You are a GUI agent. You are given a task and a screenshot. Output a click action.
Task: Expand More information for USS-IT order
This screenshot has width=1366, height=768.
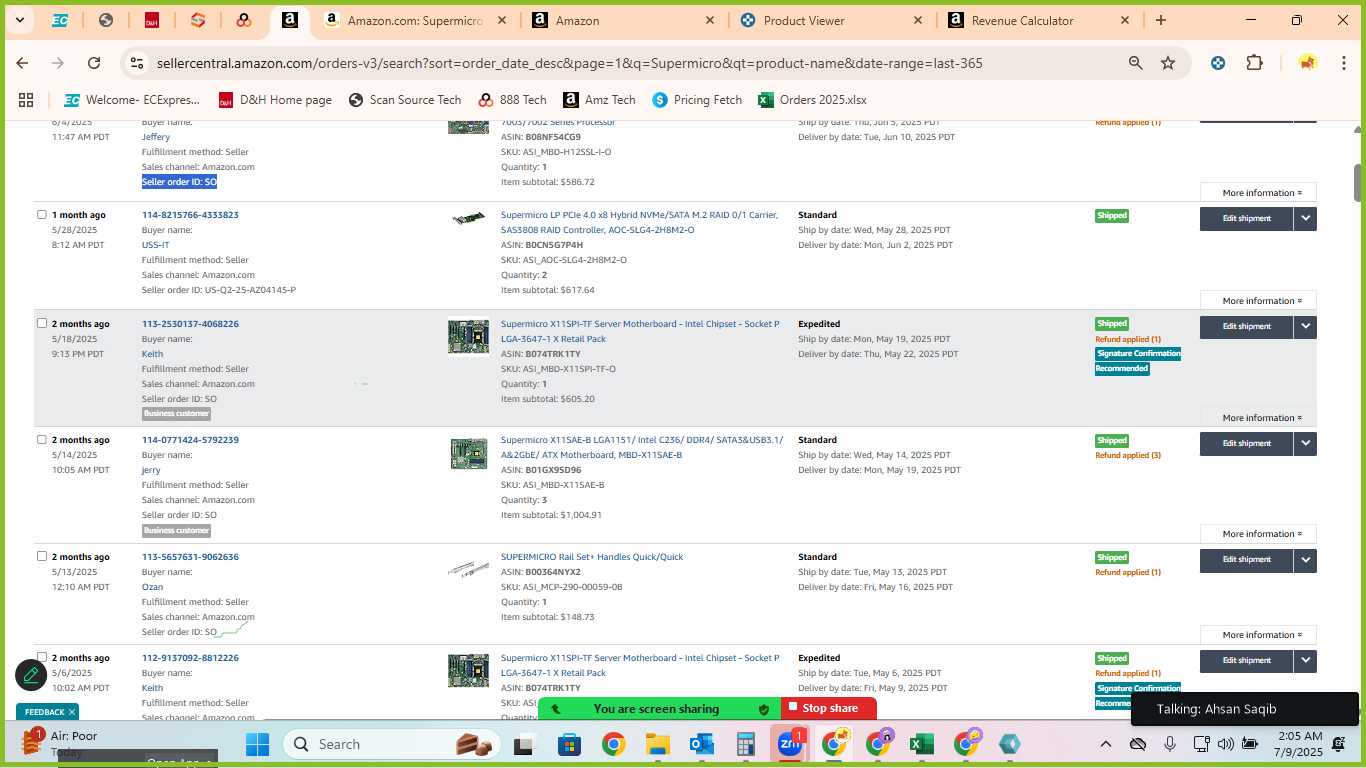pyautogui.click(x=1258, y=300)
